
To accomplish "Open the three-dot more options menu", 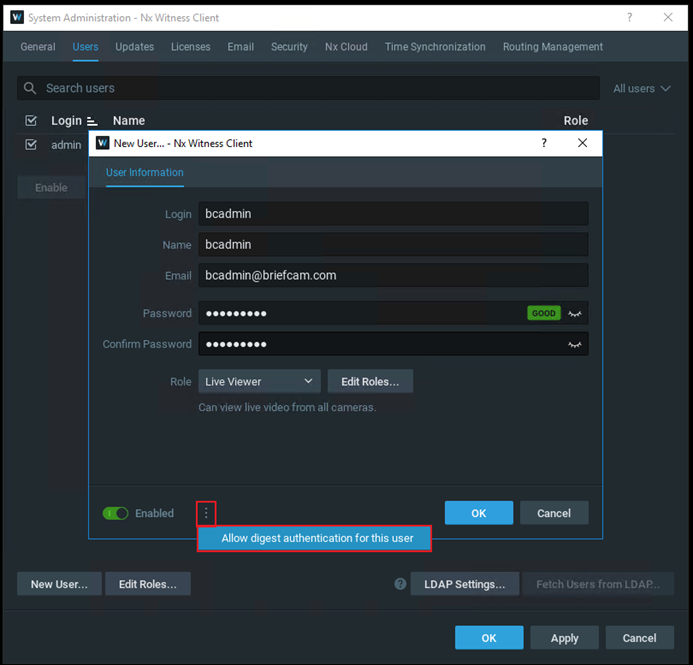I will 206,513.
